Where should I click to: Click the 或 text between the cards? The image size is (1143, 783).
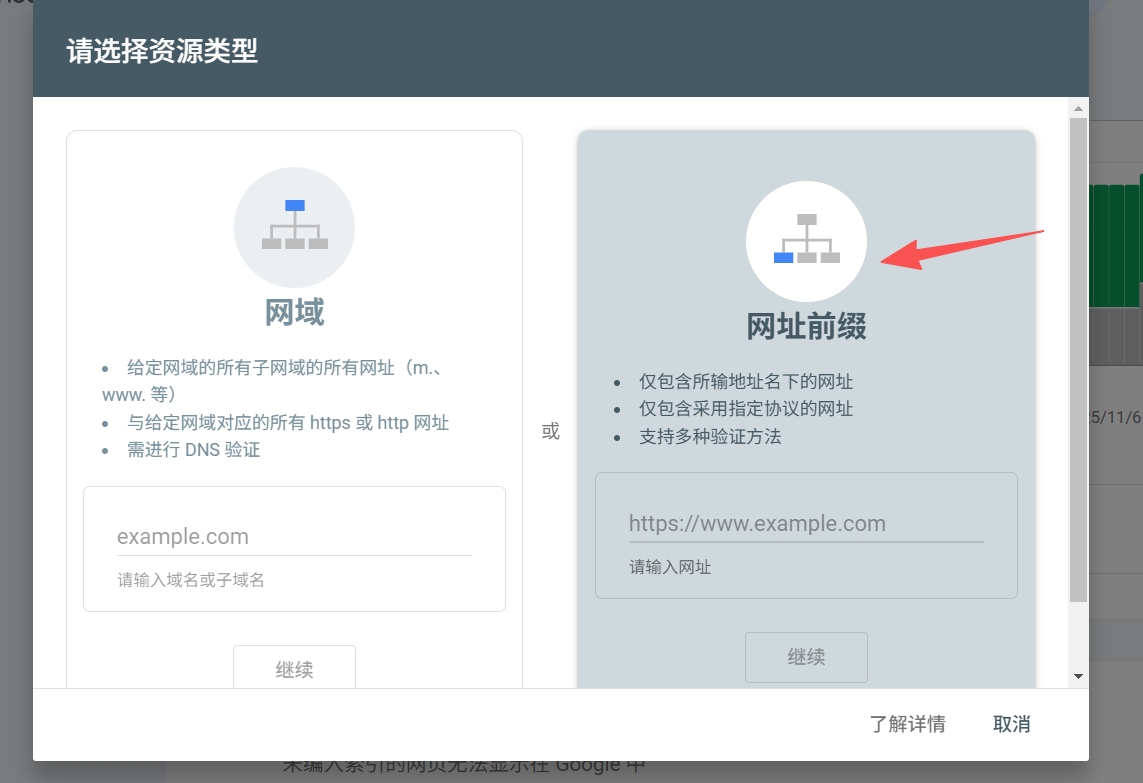pos(550,431)
